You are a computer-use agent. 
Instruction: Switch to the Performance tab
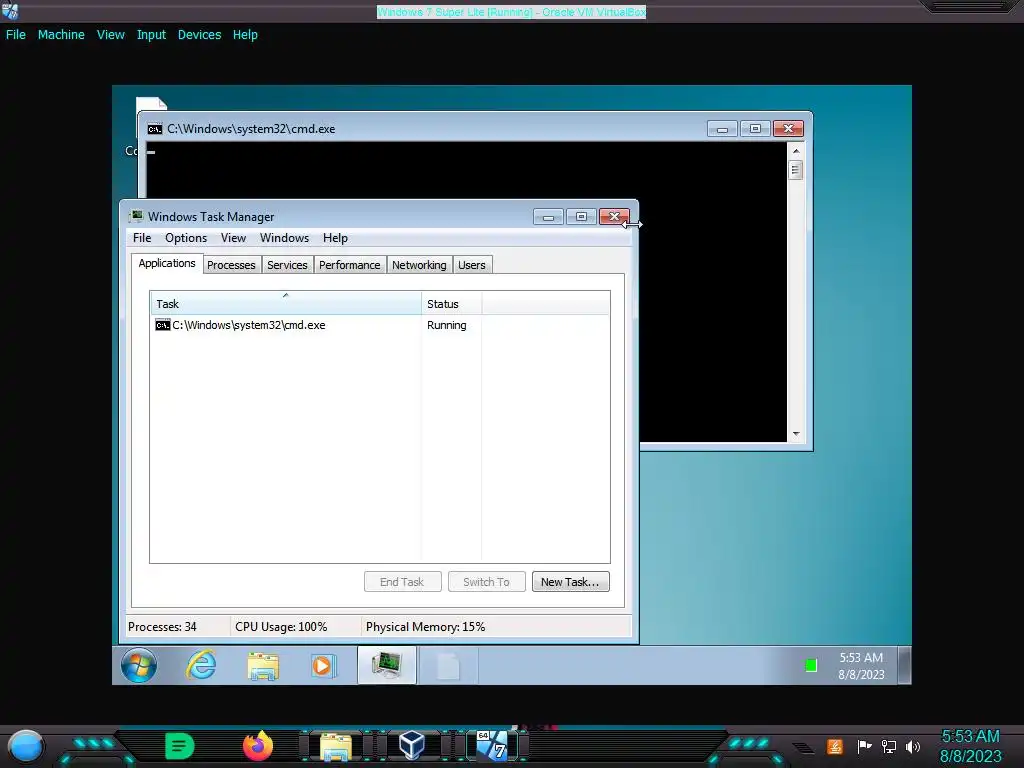[x=349, y=264]
